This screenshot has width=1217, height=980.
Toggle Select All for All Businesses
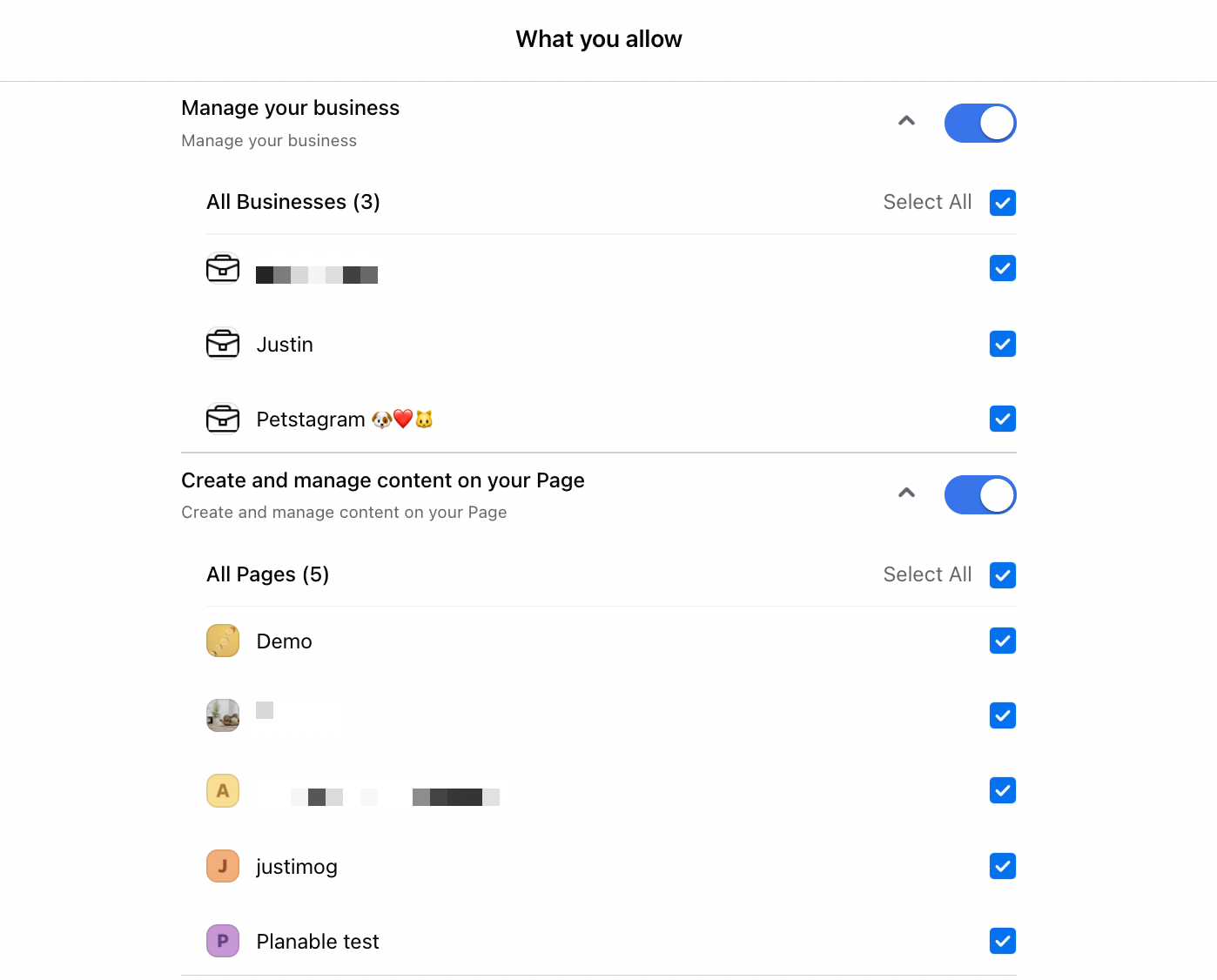(1003, 203)
